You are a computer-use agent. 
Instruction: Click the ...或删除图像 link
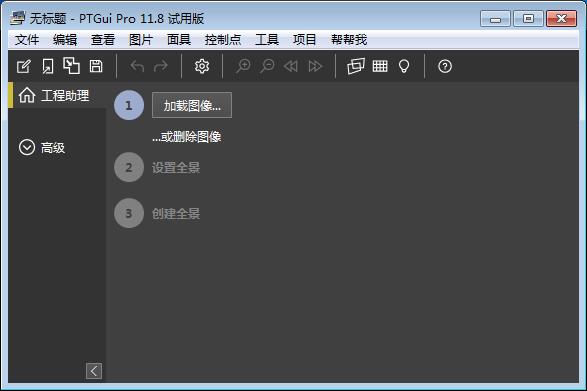[x=186, y=137]
